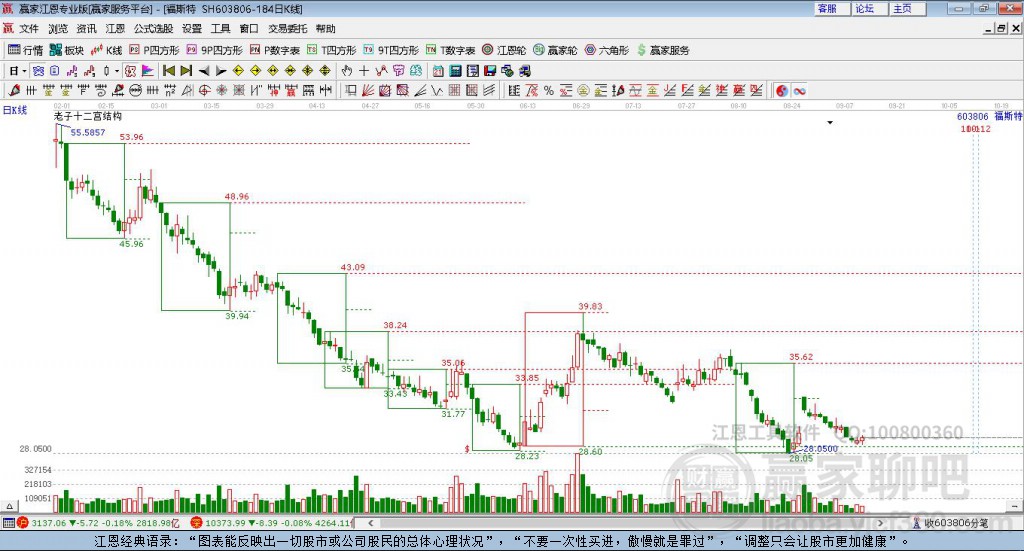Image resolution: width=1024 pixels, height=551 pixels.
Task: Step forward with black right triangle
Action: point(221,71)
